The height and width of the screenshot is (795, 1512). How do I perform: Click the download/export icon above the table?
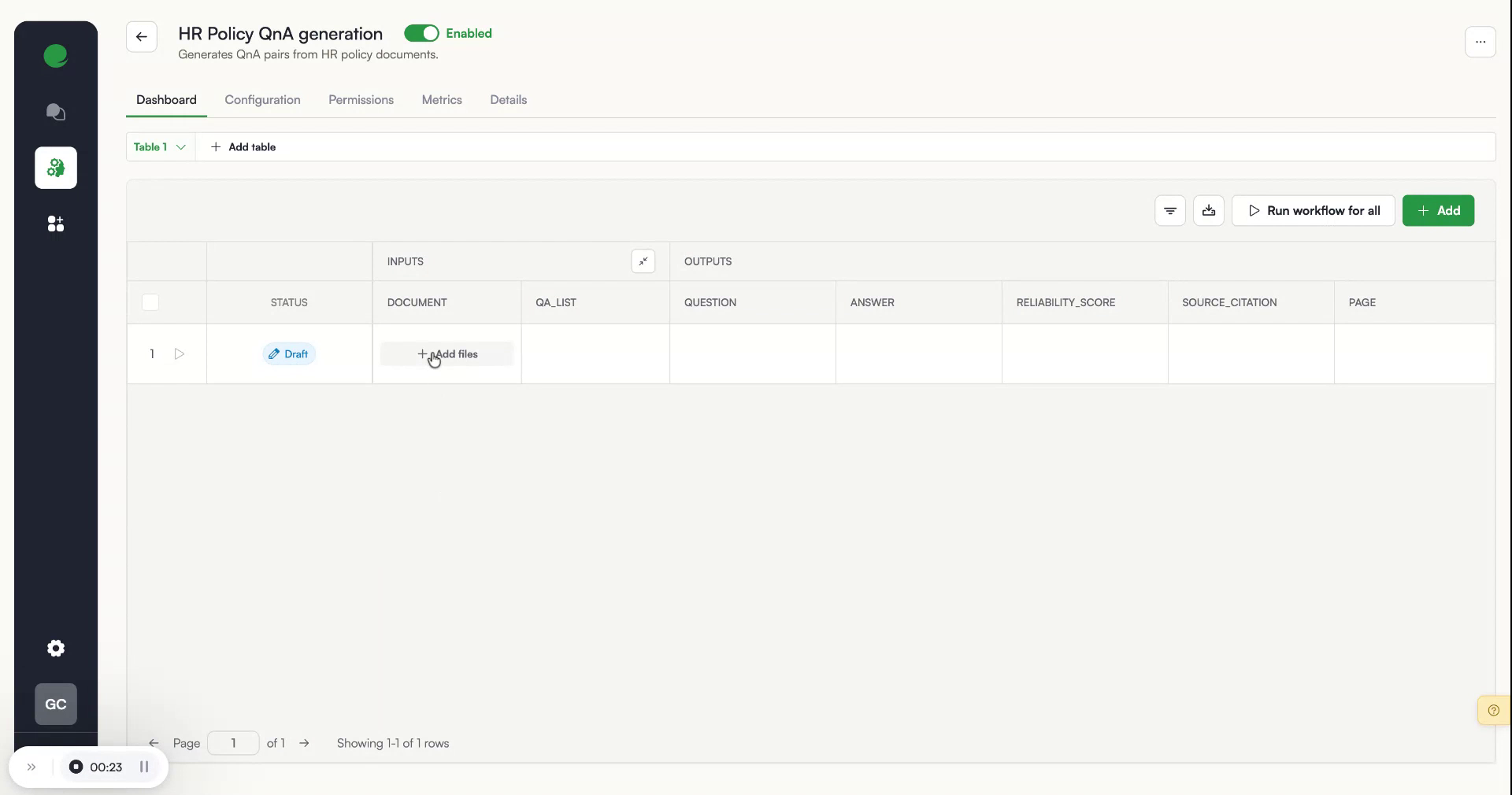pyautogui.click(x=1209, y=211)
